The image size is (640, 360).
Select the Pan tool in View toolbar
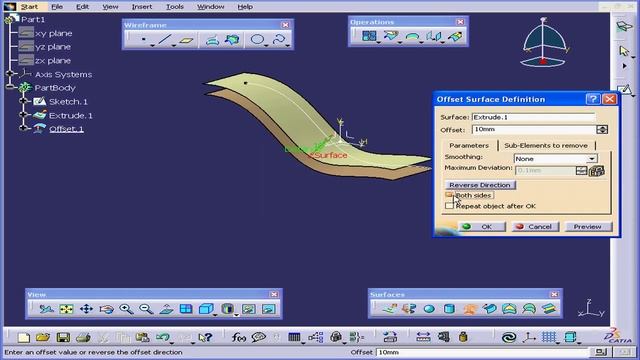click(86, 309)
